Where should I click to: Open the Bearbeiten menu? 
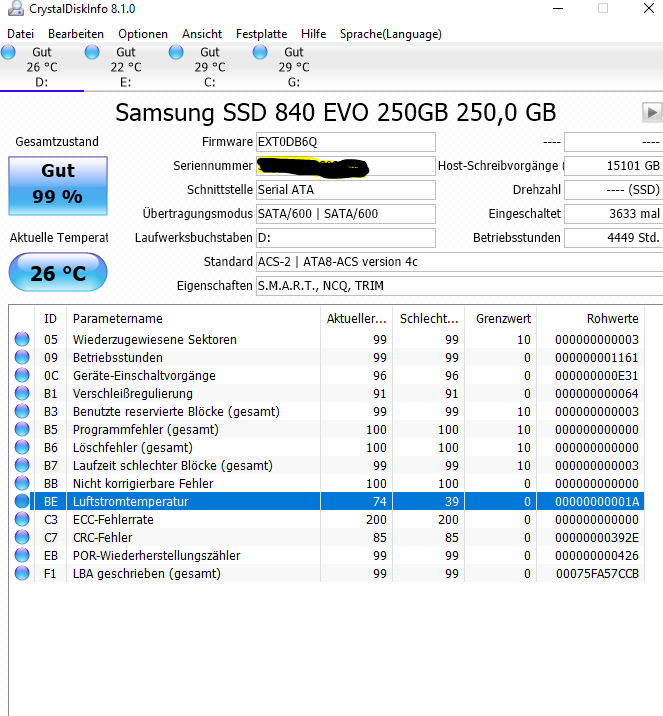pos(76,34)
